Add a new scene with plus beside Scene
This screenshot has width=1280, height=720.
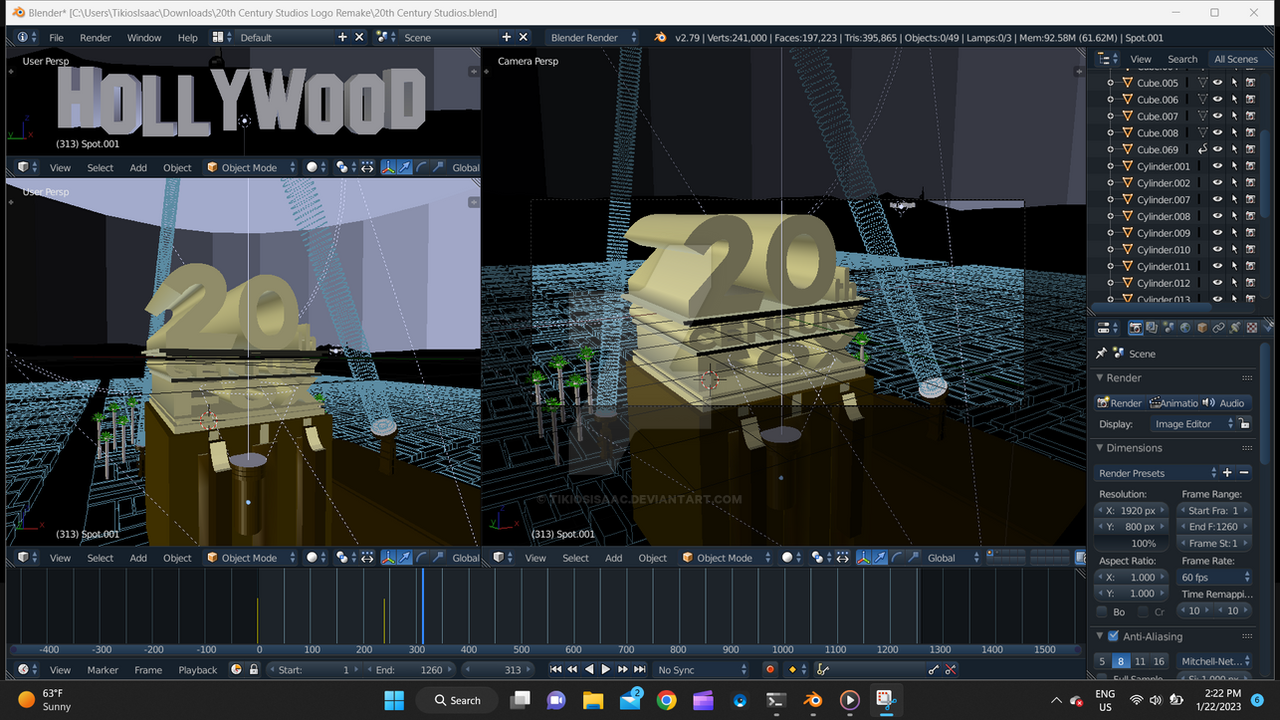click(506, 37)
